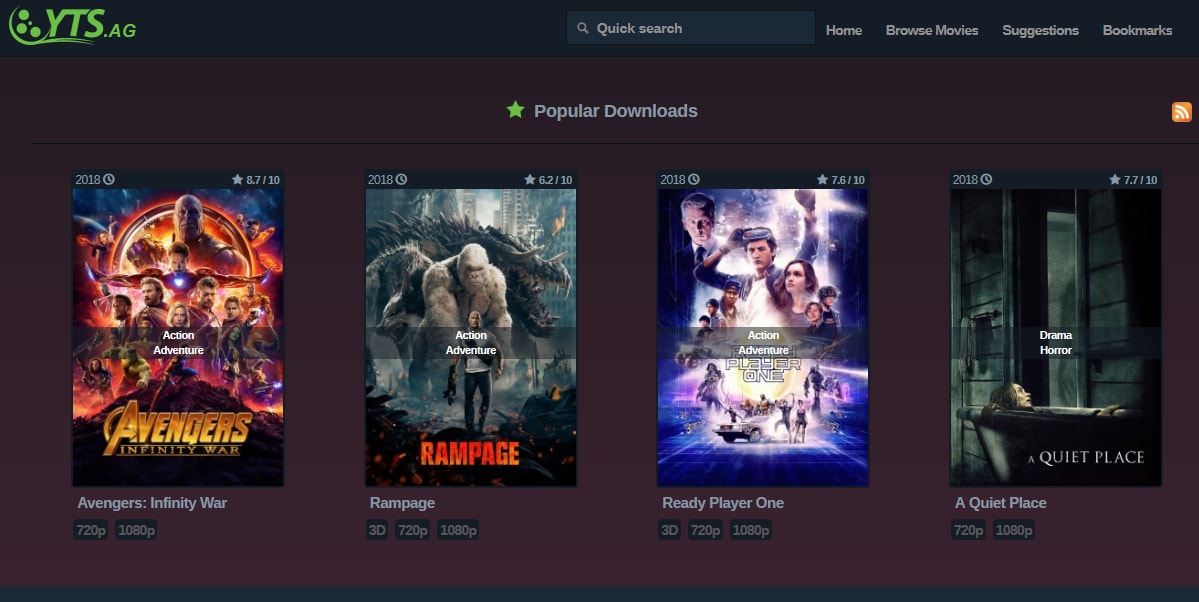Open Browse Movies in the navigation
The image size is (1199, 602).
coord(931,30)
